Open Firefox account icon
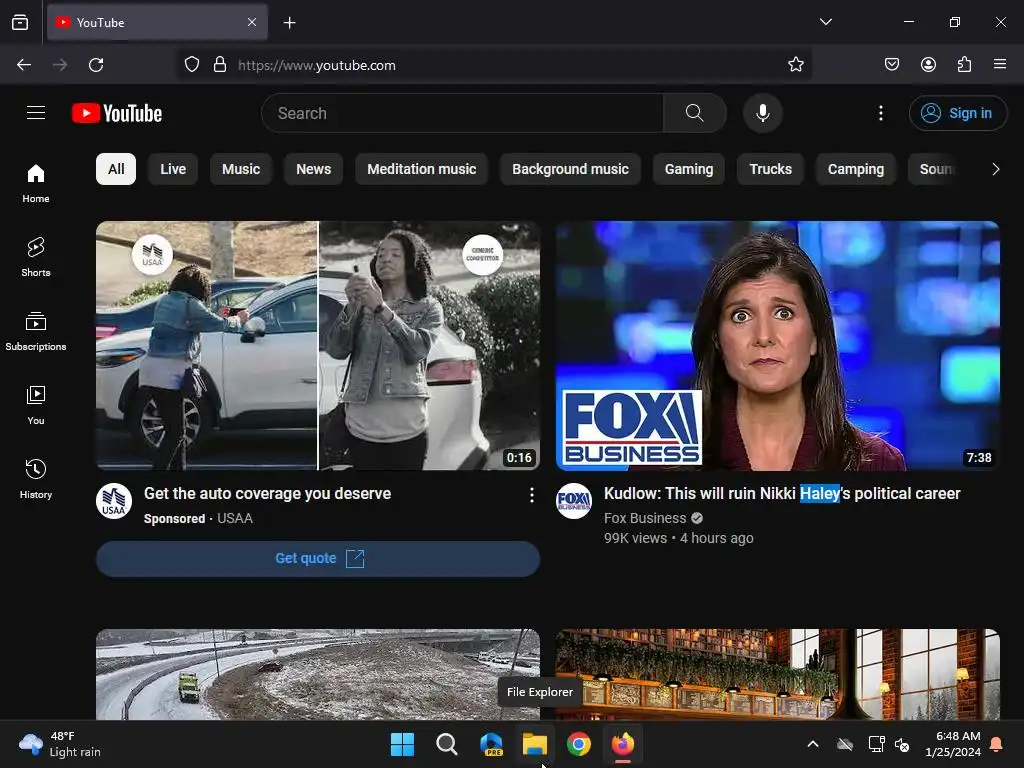 928,64
